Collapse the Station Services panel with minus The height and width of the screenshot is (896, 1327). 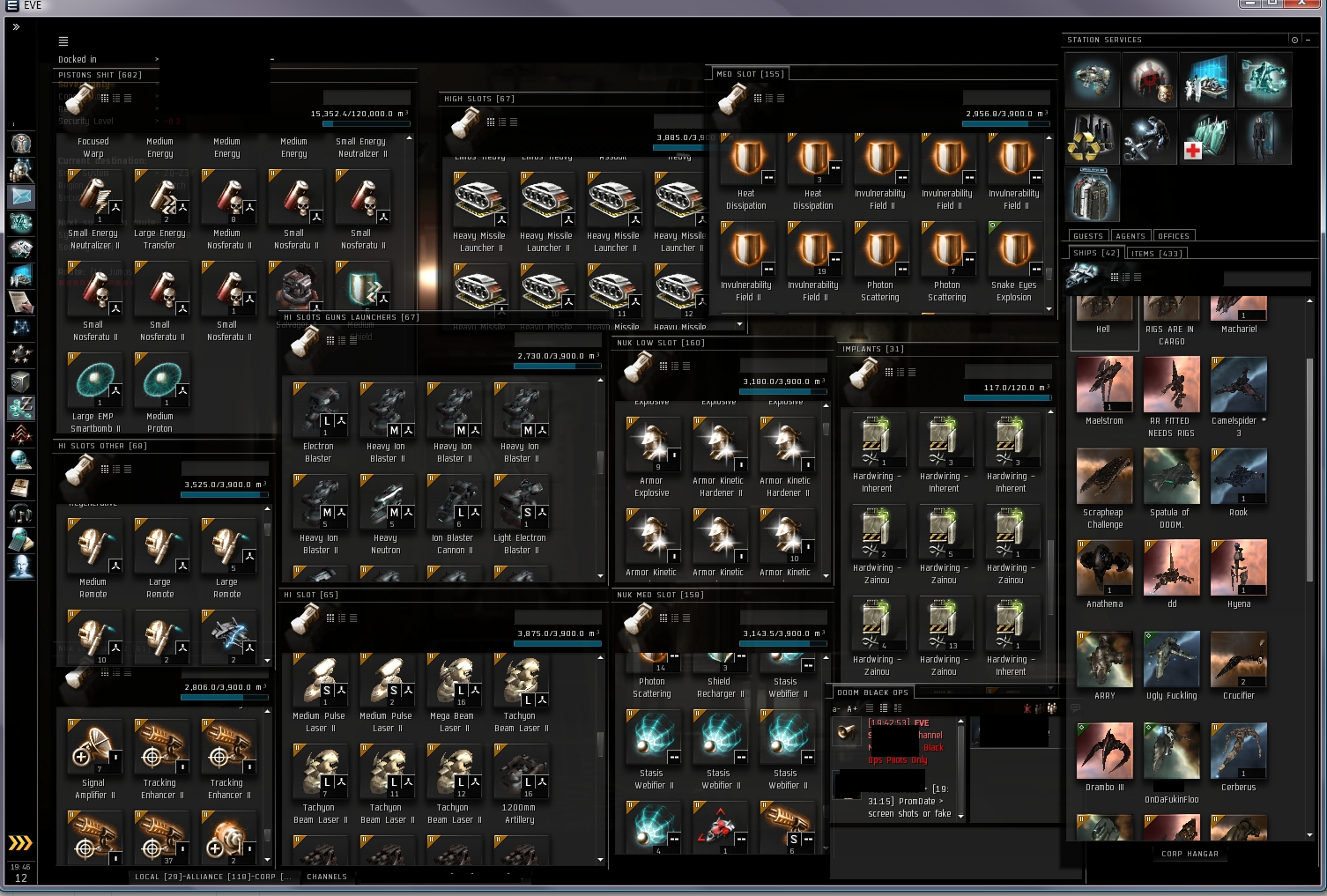click(1309, 40)
